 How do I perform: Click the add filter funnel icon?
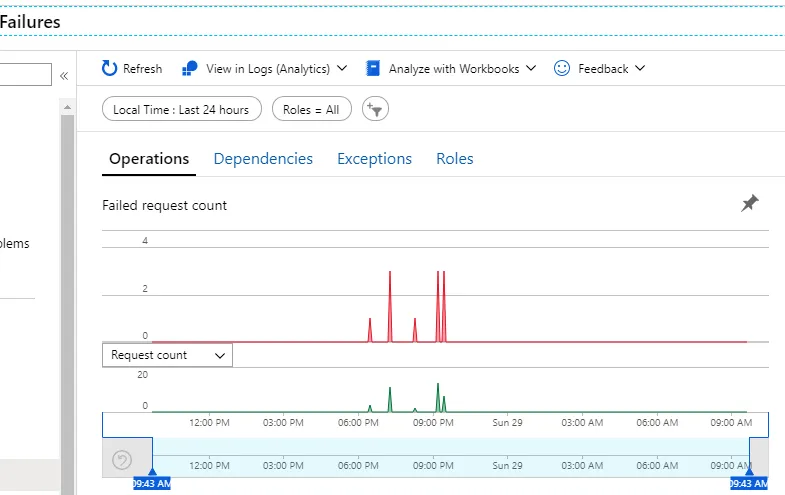tap(375, 109)
